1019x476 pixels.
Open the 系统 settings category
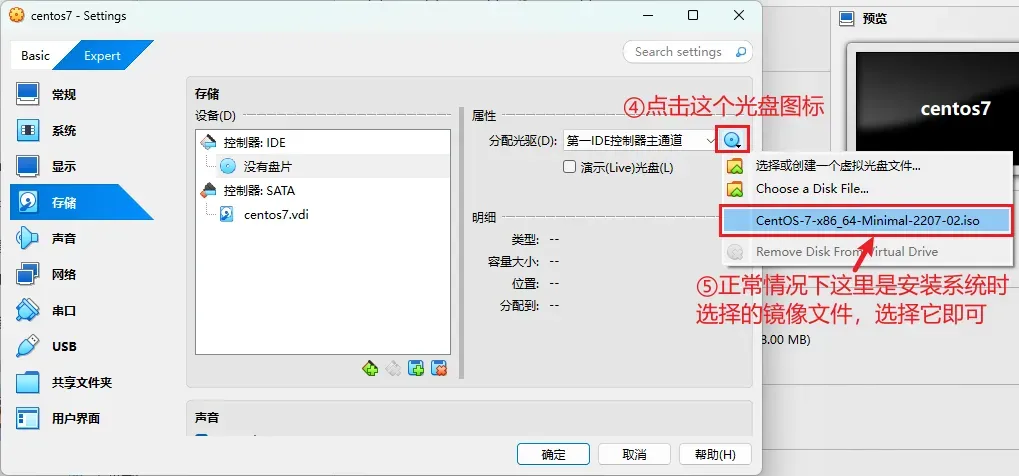[63, 131]
